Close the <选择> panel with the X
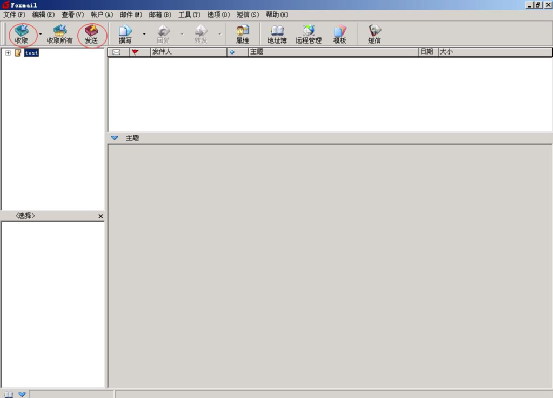The image size is (553, 398). click(x=101, y=216)
